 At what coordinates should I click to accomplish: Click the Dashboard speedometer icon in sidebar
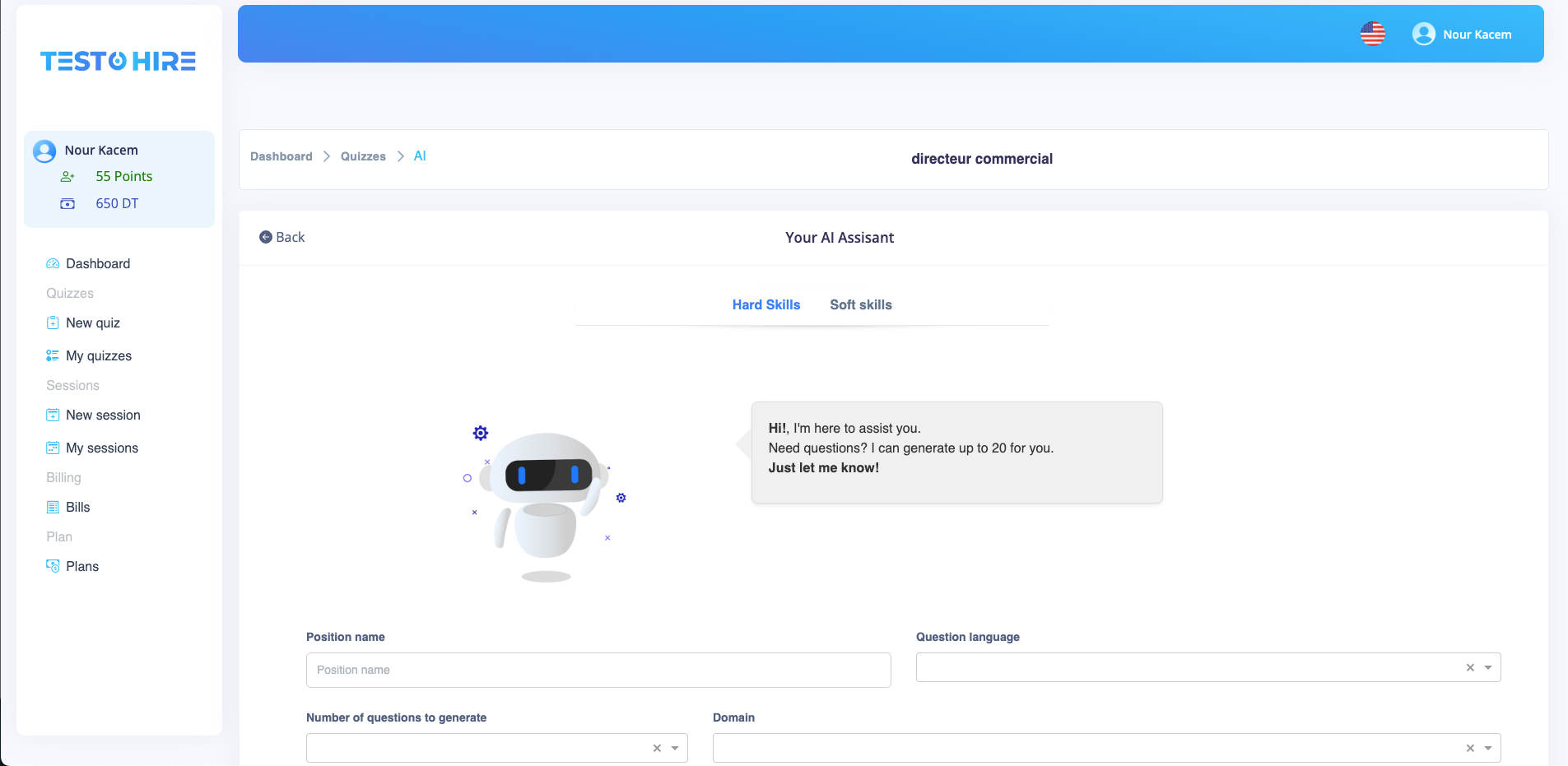[53, 263]
